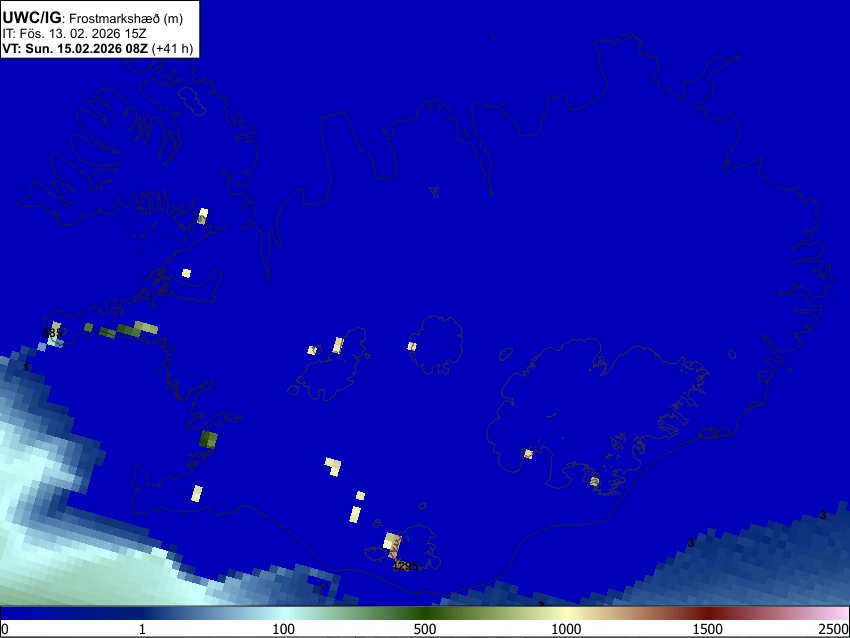This screenshot has width=850, height=638.
Task: Click the legend tick label '2500'
Action: click(834, 629)
